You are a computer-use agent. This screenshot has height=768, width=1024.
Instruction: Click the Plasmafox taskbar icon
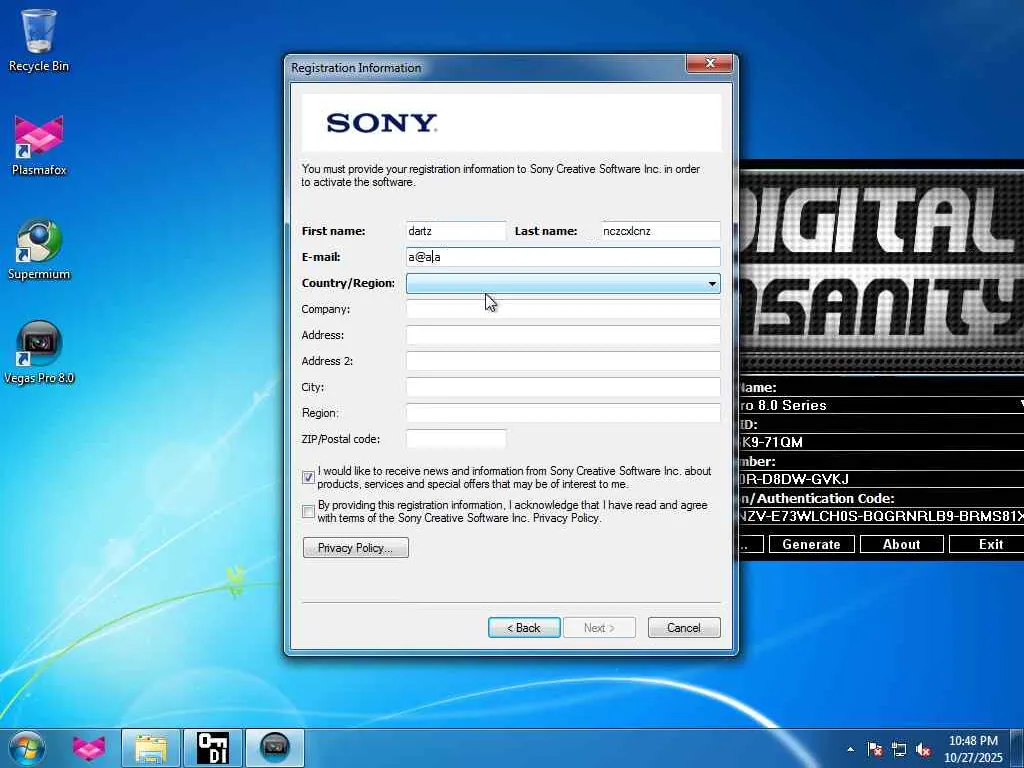point(89,748)
